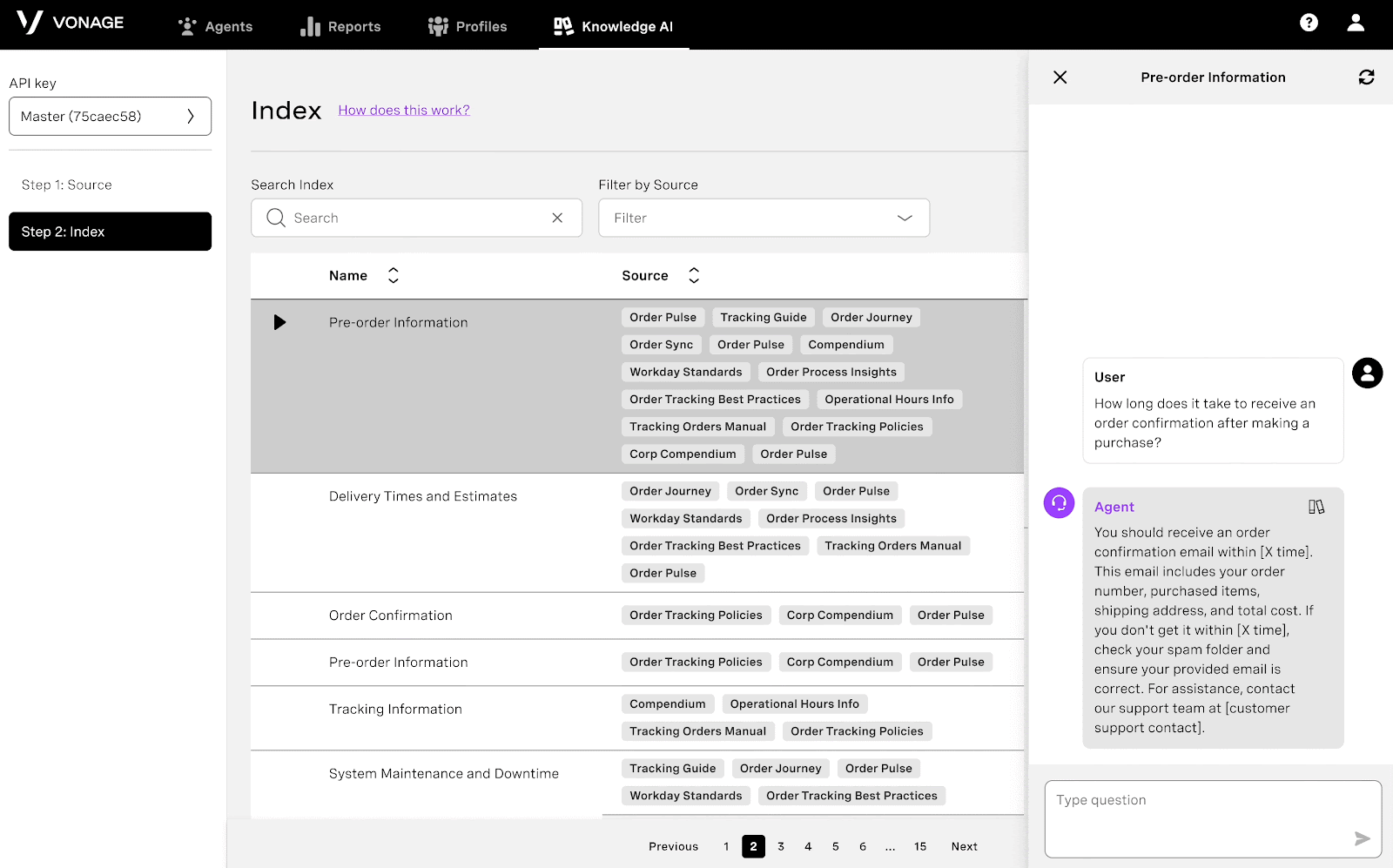Sort the index by Name column
Image resolution: width=1393 pixels, height=868 pixels.
click(x=394, y=276)
